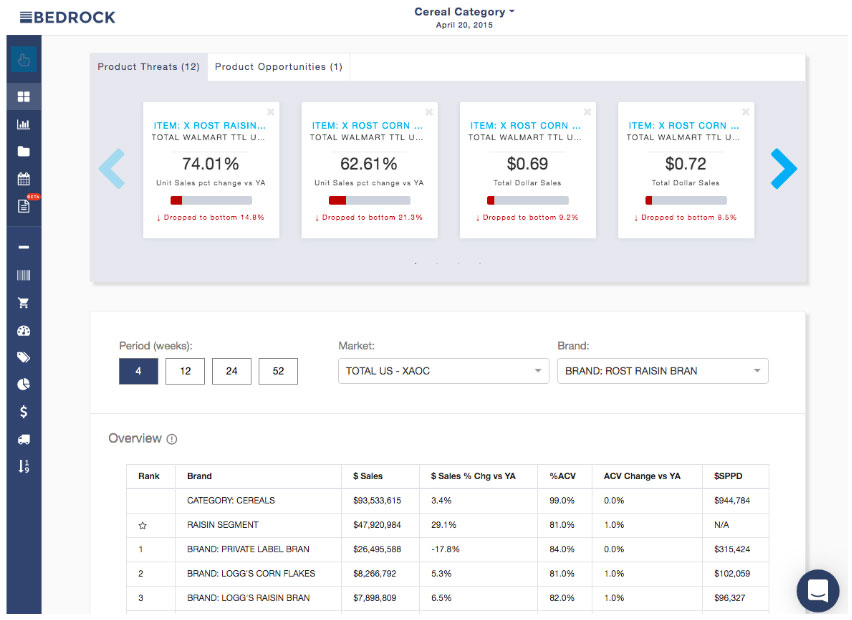Select BRAND: PRIVATE LABEL BRAN row
The width and height of the screenshot is (852, 620).
click(448, 550)
